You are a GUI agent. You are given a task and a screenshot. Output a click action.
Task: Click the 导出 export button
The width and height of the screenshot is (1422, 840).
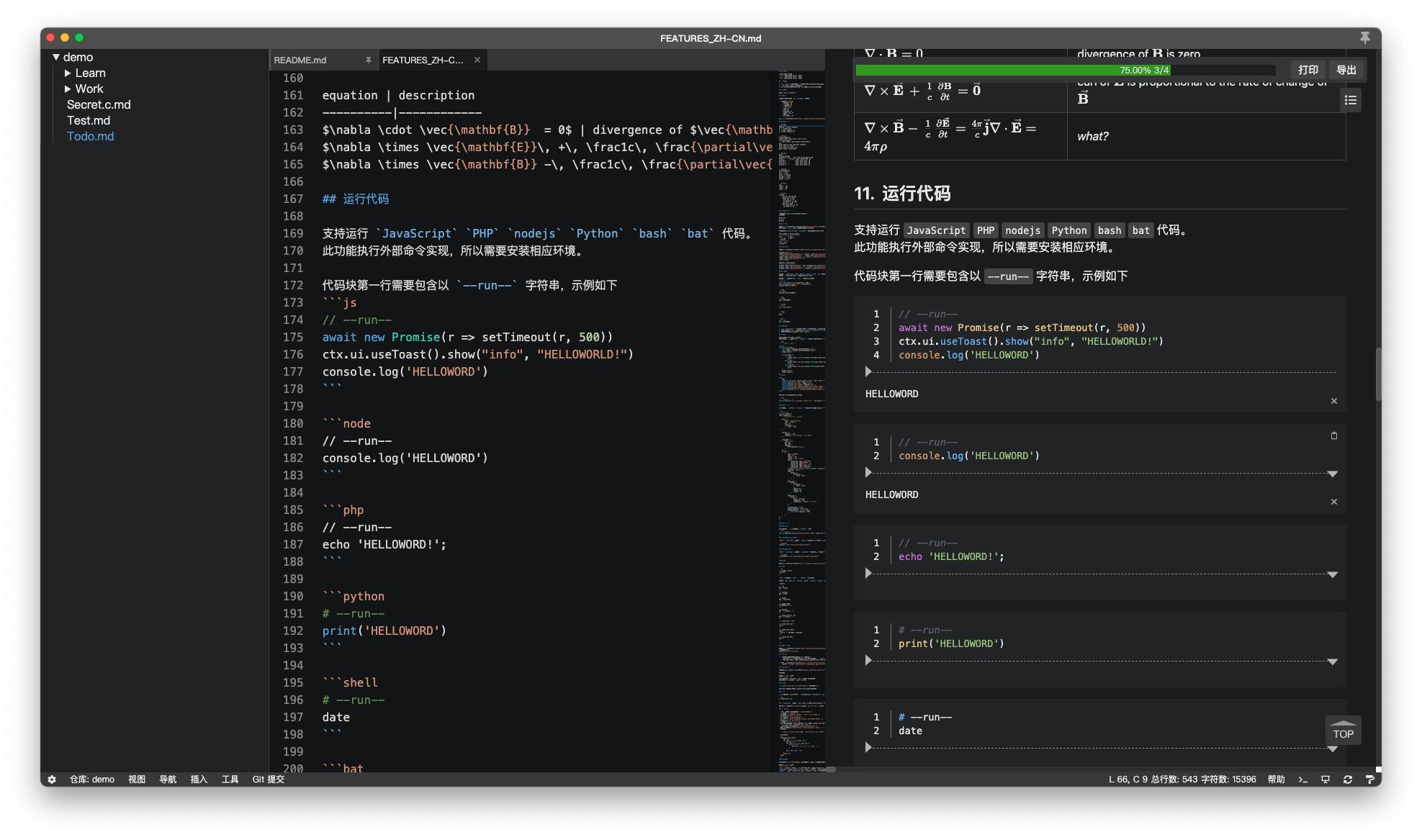tap(1346, 70)
